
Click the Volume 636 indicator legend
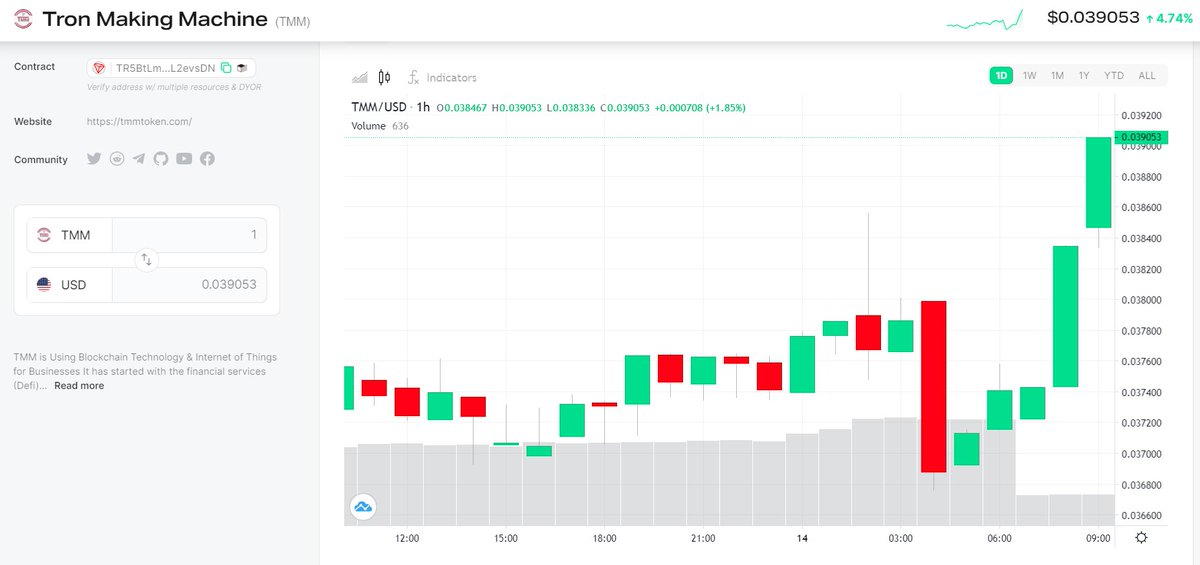pos(380,126)
